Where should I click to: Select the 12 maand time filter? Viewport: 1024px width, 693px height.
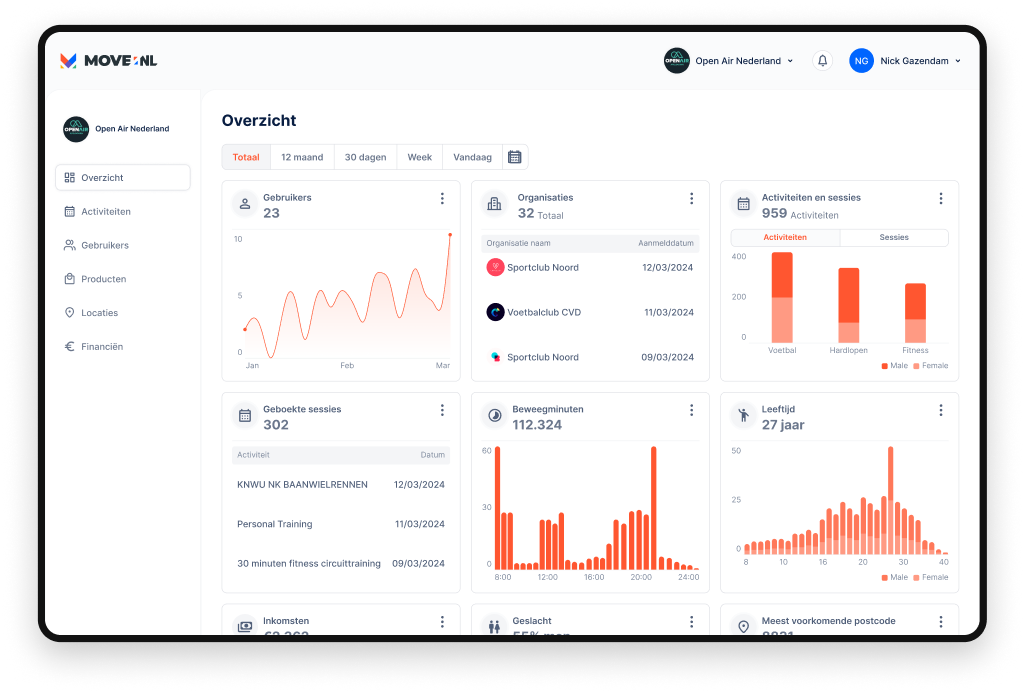[x=302, y=157]
